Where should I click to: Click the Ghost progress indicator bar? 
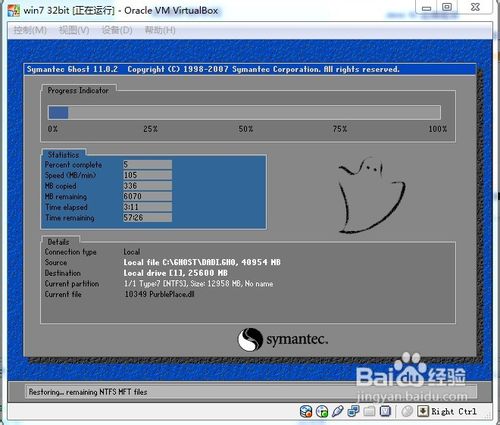click(x=244, y=112)
